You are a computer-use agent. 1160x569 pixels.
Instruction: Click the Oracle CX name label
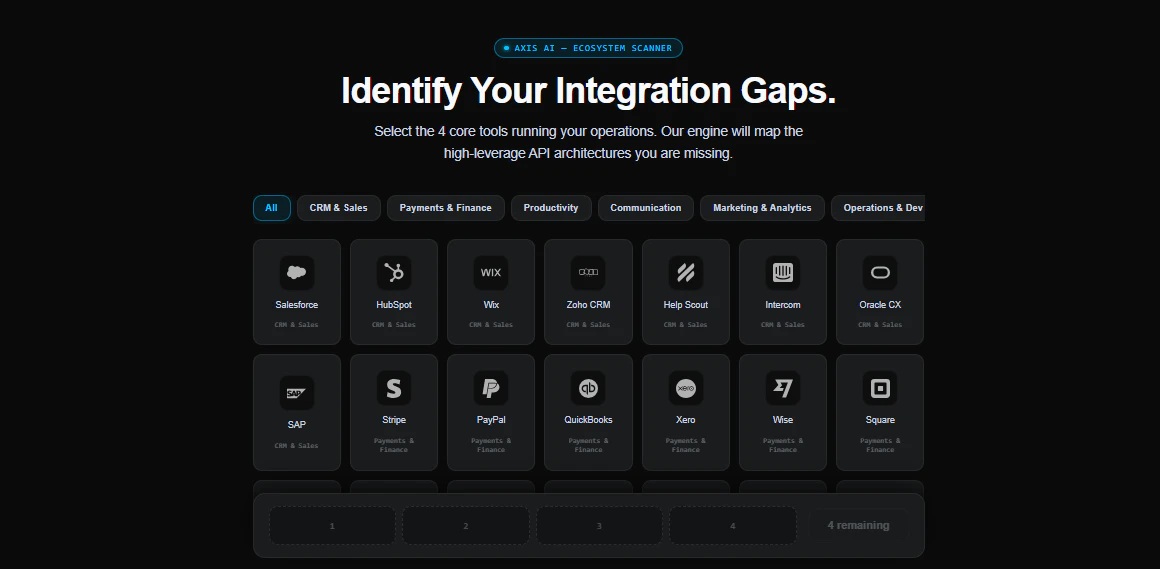click(x=880, y=305)
